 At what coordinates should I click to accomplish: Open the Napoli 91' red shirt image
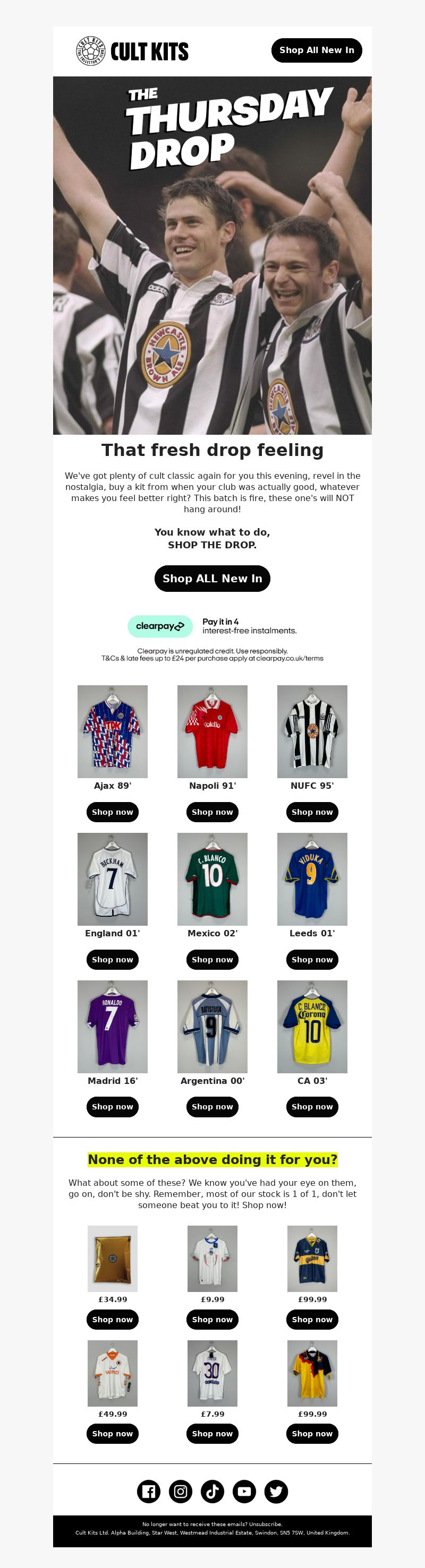click(x=212, y=731)
